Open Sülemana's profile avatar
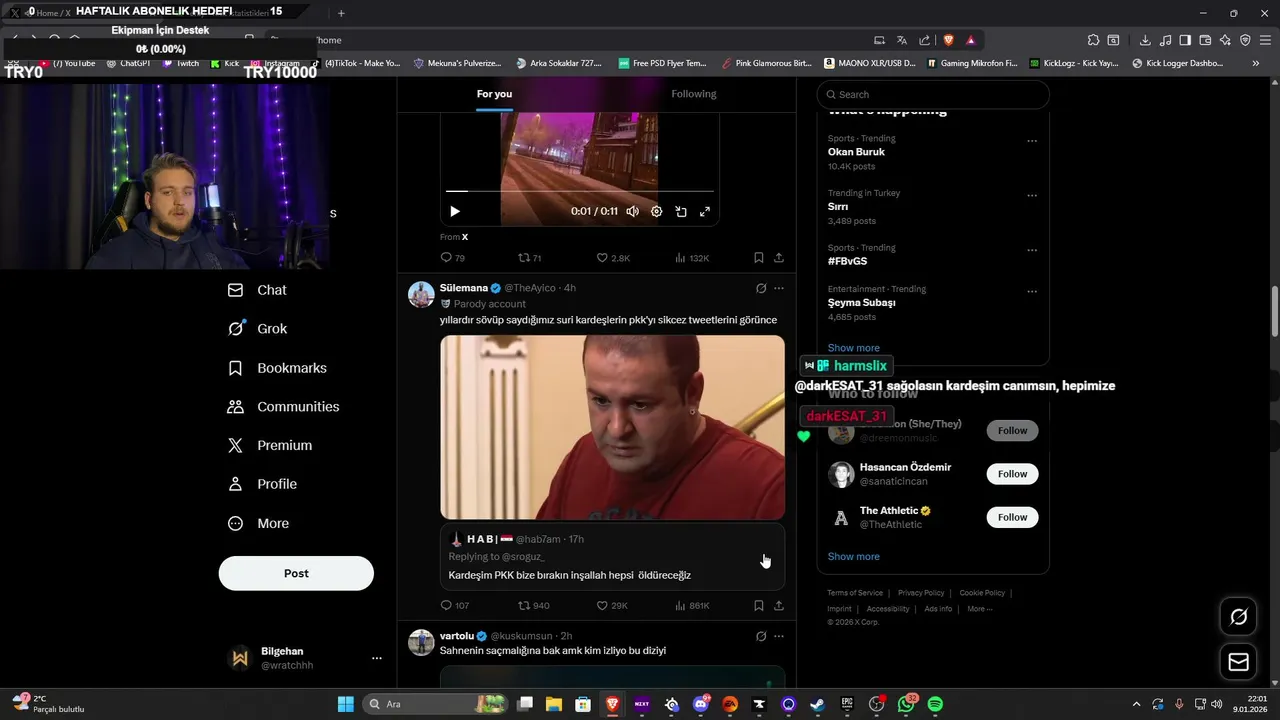Viewport: 1280px width, 720px height. [x=421, y=294]
